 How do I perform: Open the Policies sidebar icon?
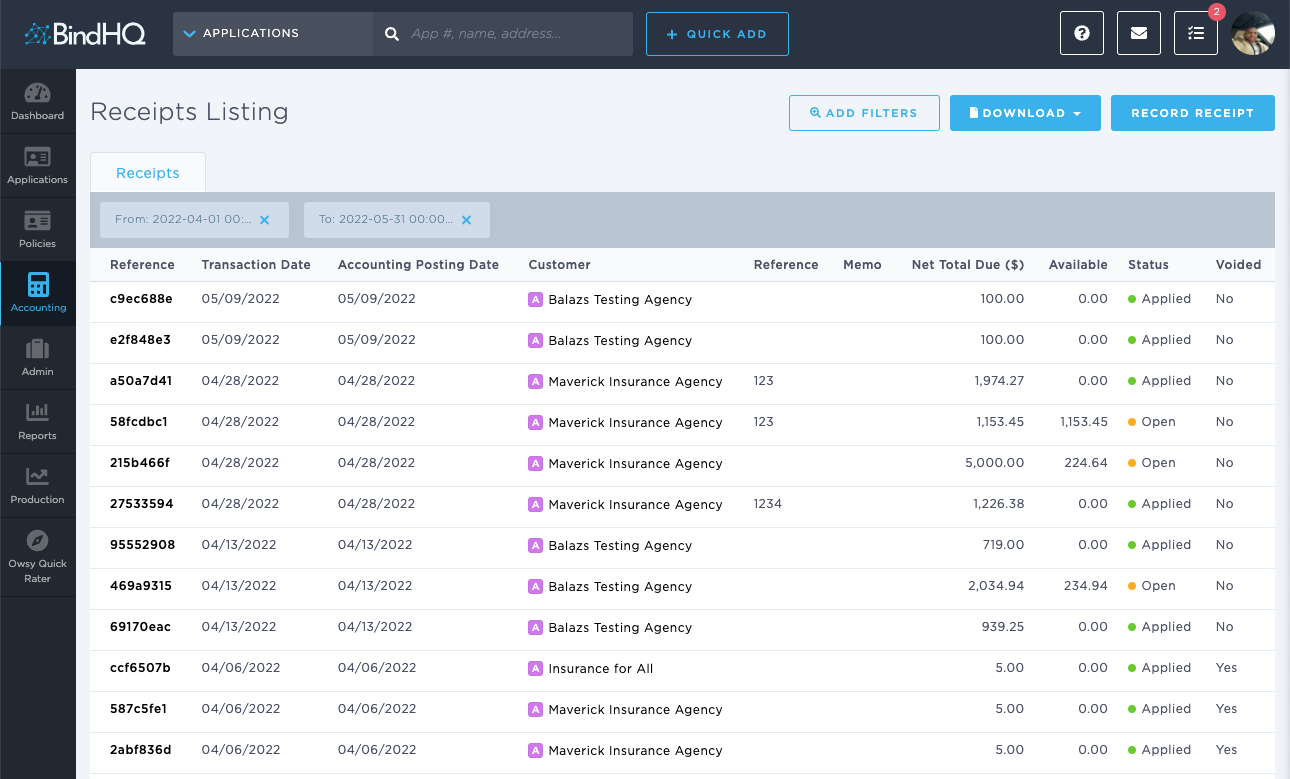pos(37,229)
